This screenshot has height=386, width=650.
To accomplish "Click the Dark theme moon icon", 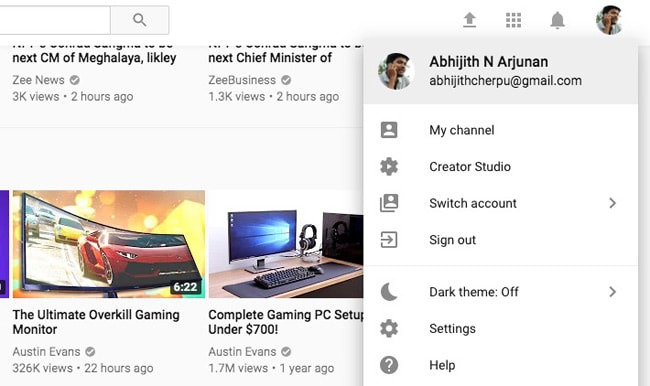I will pos(389,292).
